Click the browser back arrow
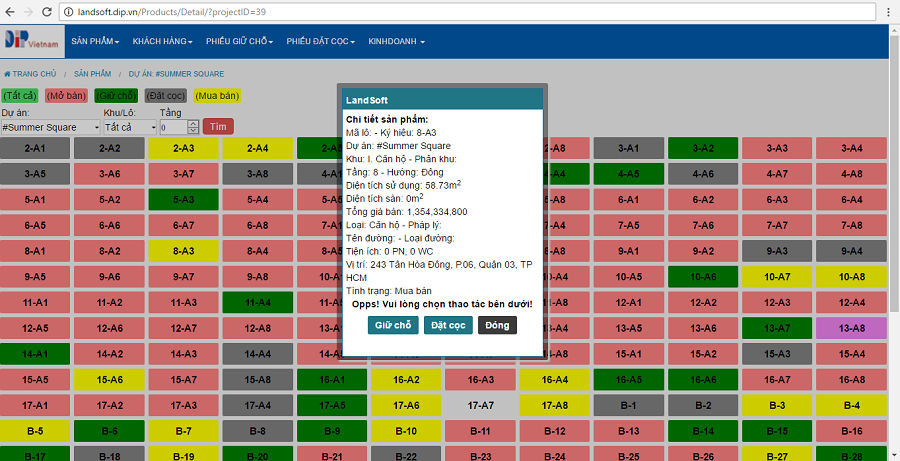The width and height of the screenshot is (900, 461). pos(11,11)
